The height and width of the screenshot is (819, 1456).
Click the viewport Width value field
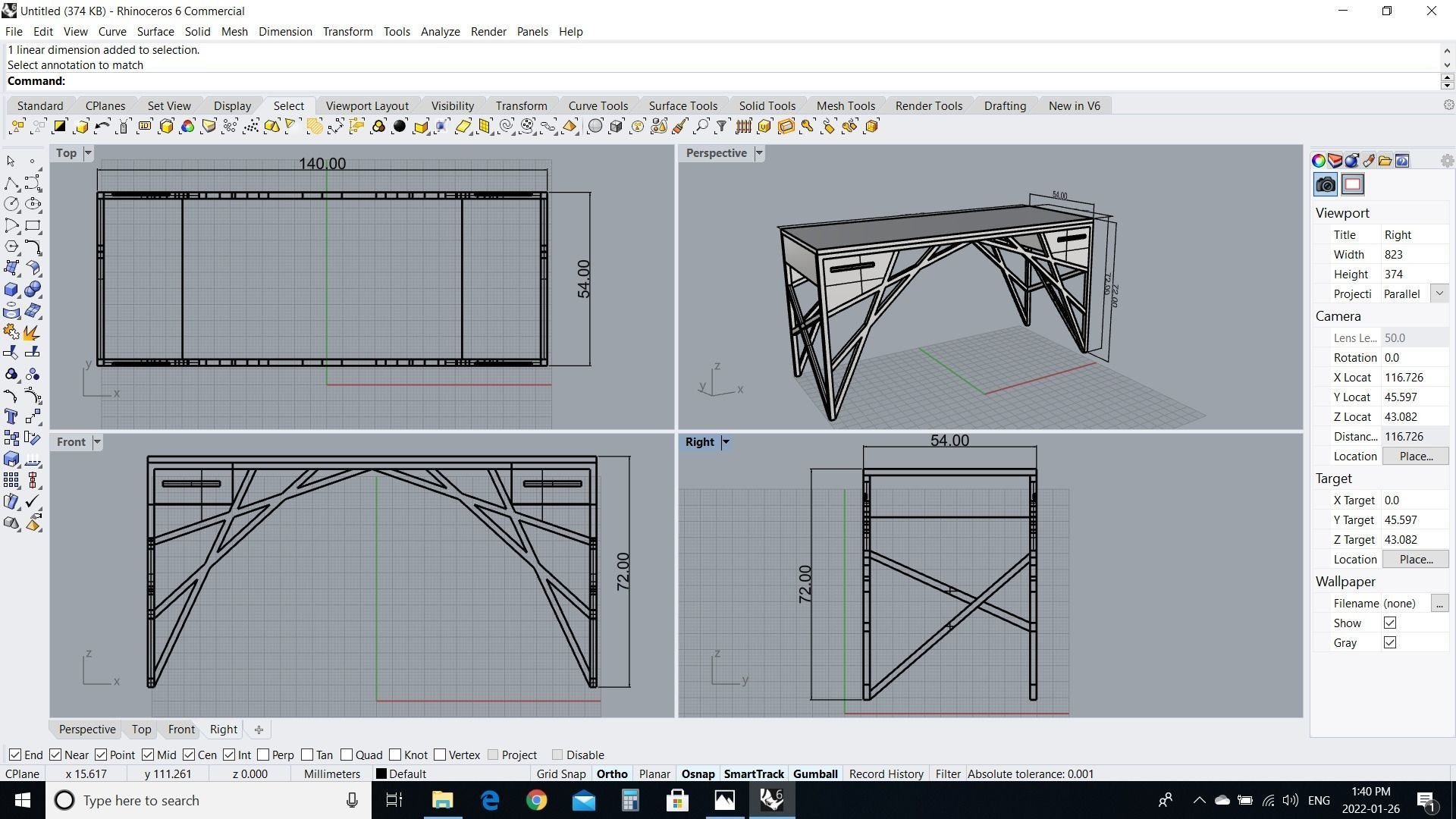(1415, 255)
